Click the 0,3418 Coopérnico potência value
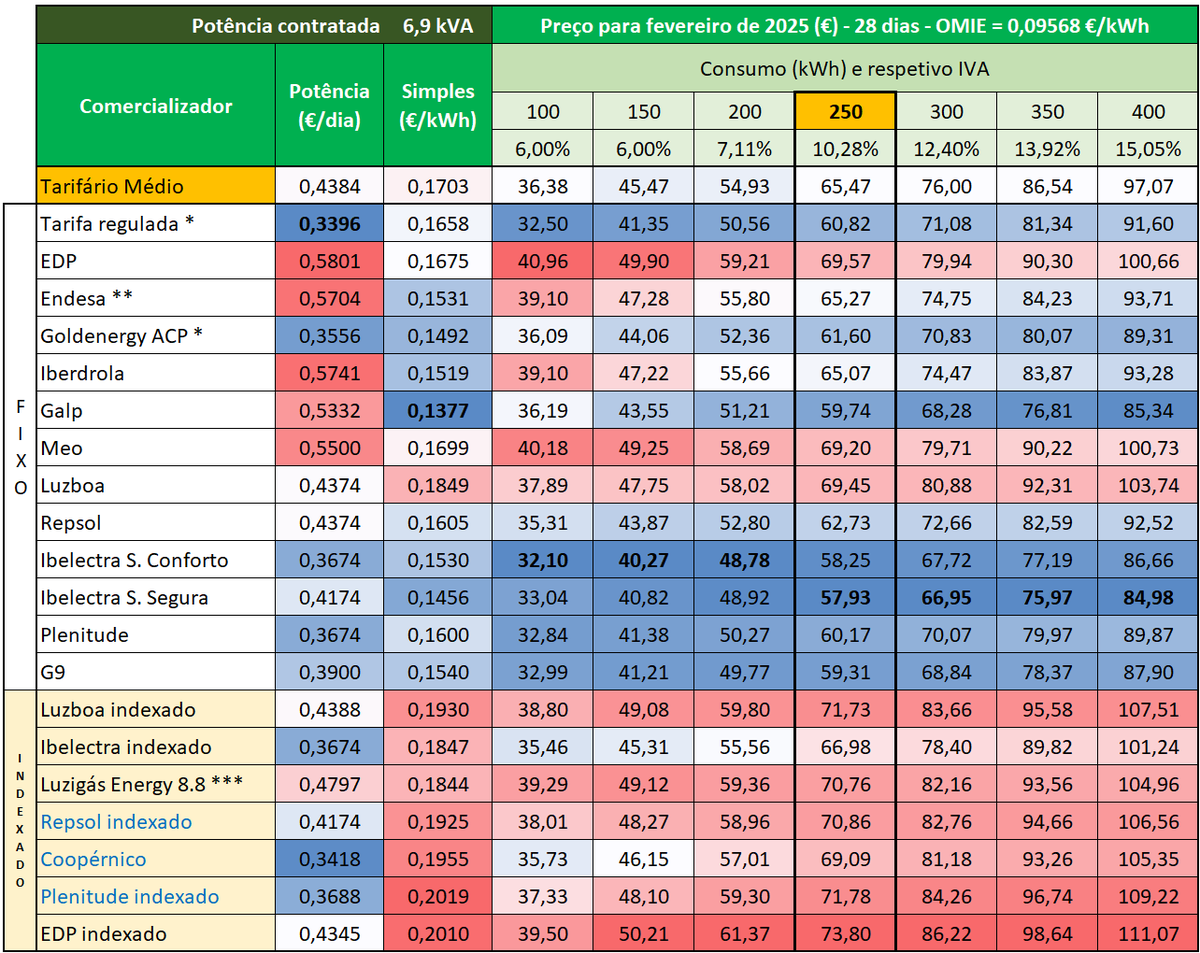1200x953 pixels. tap(329, 860)
